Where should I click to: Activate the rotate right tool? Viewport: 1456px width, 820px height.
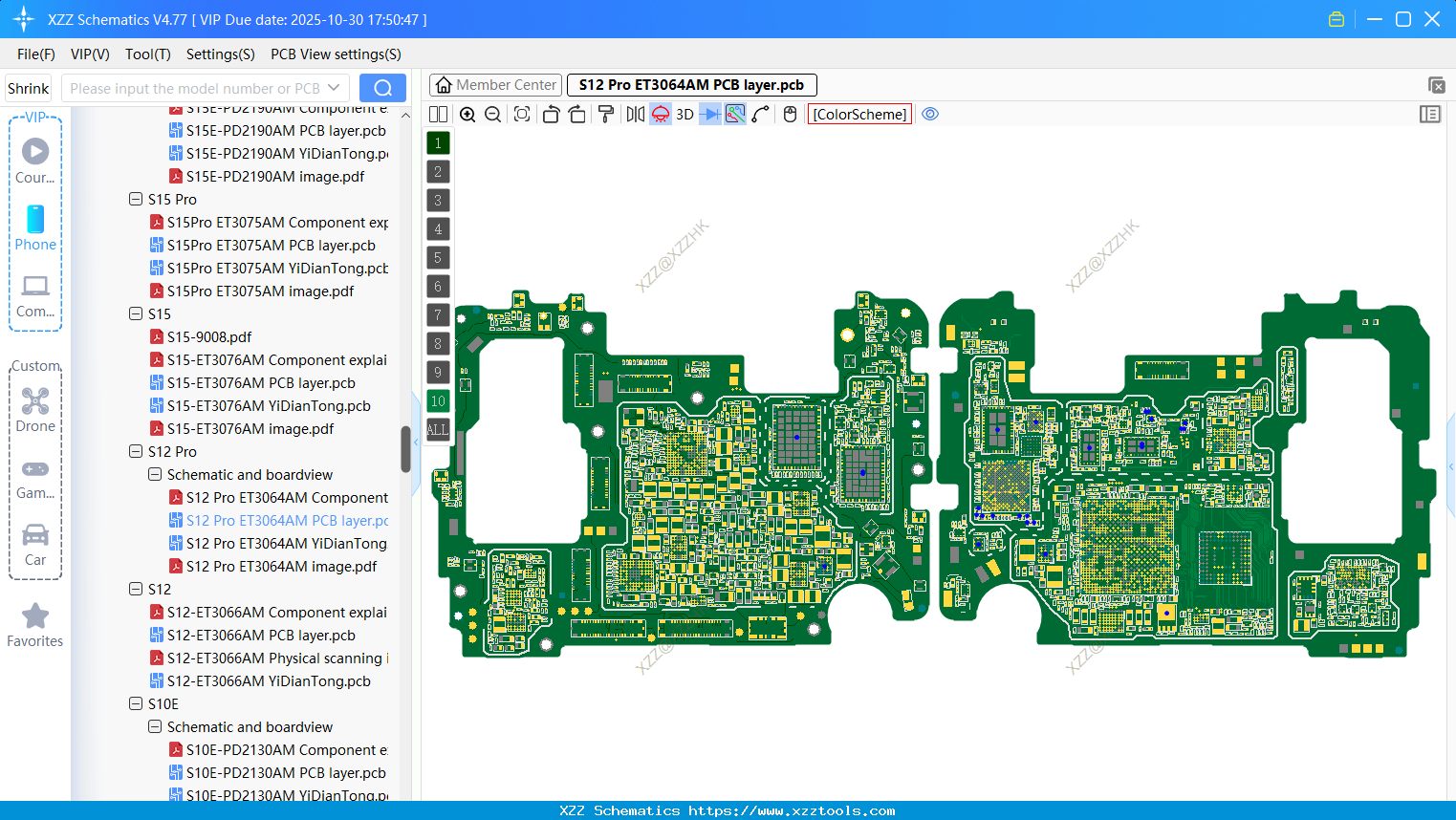coord(577,114)
